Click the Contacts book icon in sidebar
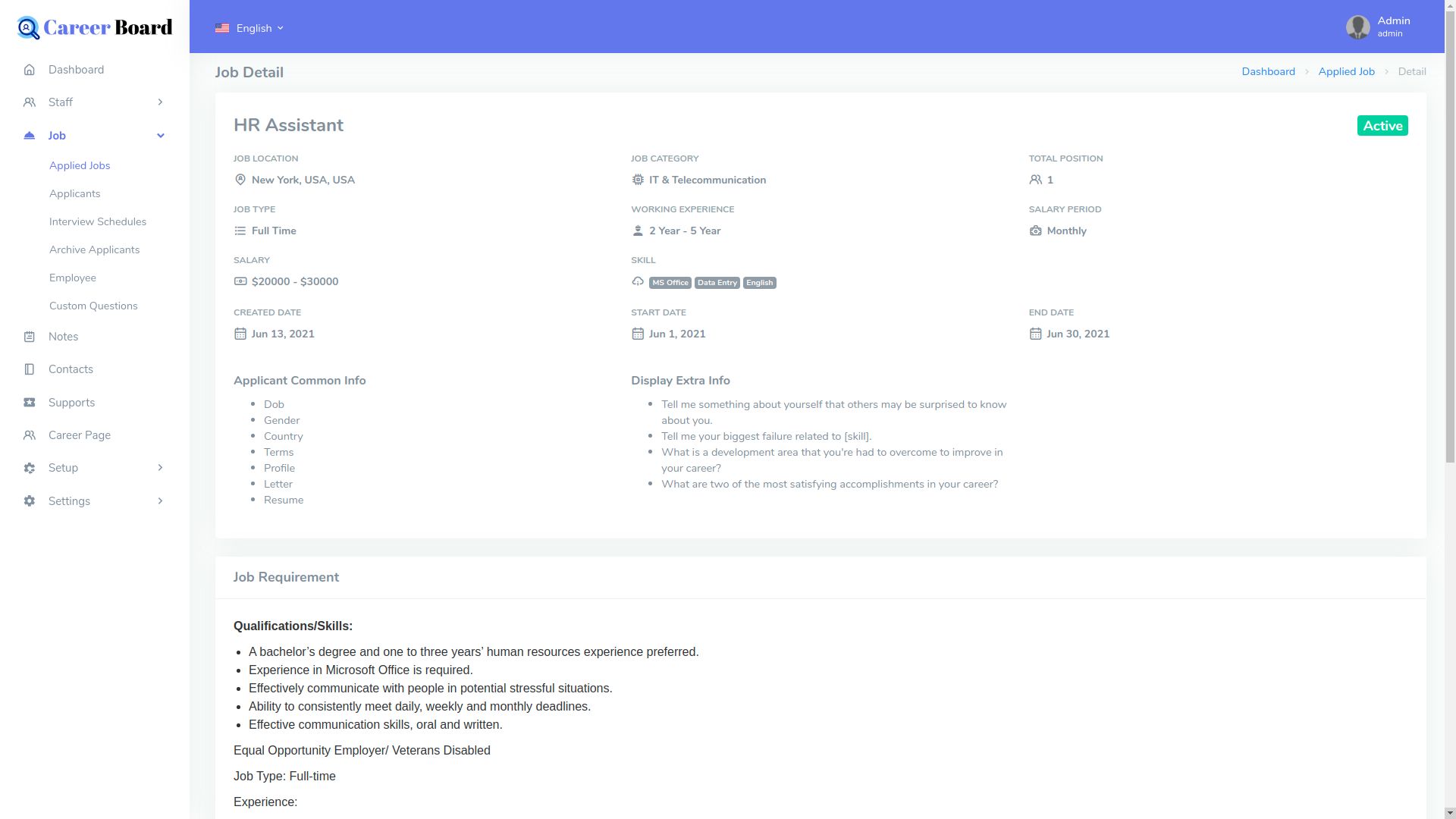The width and height of the screenshot is (1456, 819). coord(29,369)
